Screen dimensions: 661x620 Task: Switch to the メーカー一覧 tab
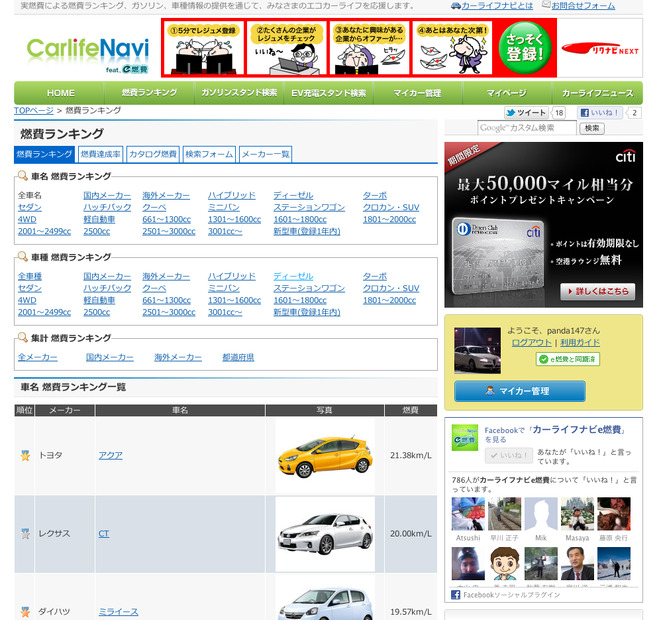(x=266, y=154)
